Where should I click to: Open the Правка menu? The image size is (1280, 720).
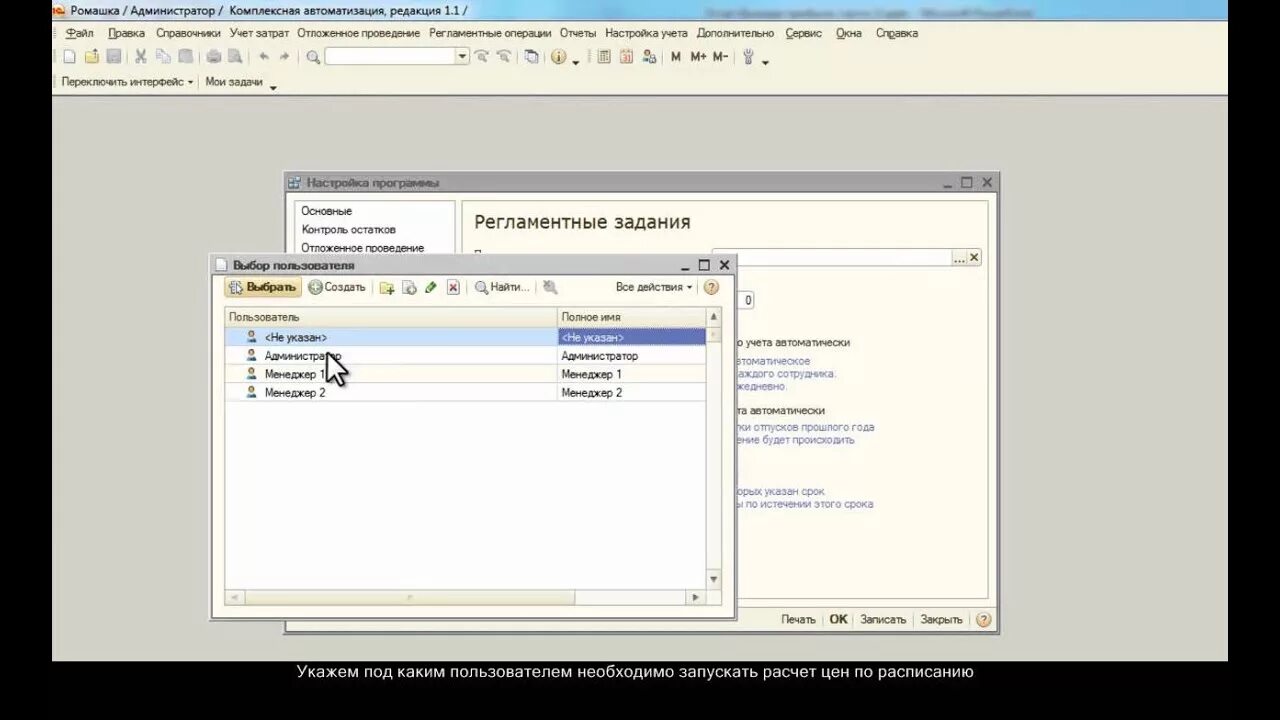(x=126, y=33)
